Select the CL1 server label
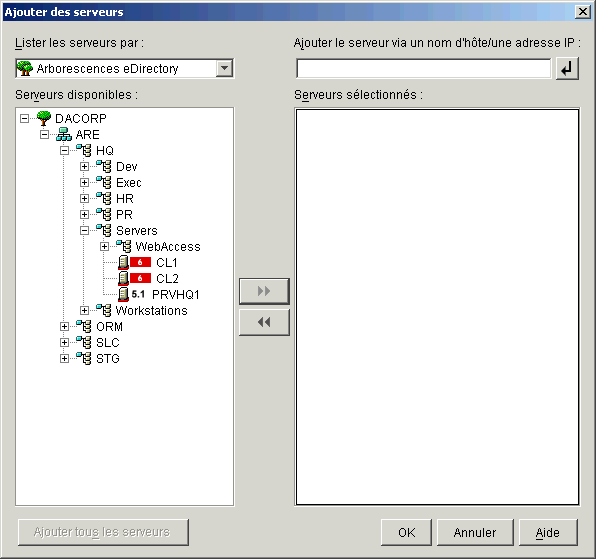The width and height of the screenshot is (596, 559). pyautogui.click(x=167, y=263)
